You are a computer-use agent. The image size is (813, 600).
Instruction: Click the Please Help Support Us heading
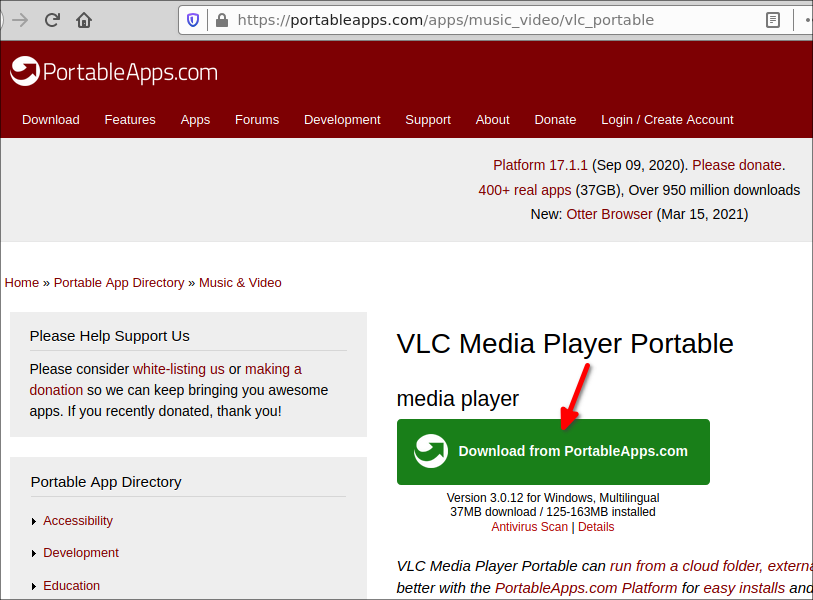(x=109, y=336)
